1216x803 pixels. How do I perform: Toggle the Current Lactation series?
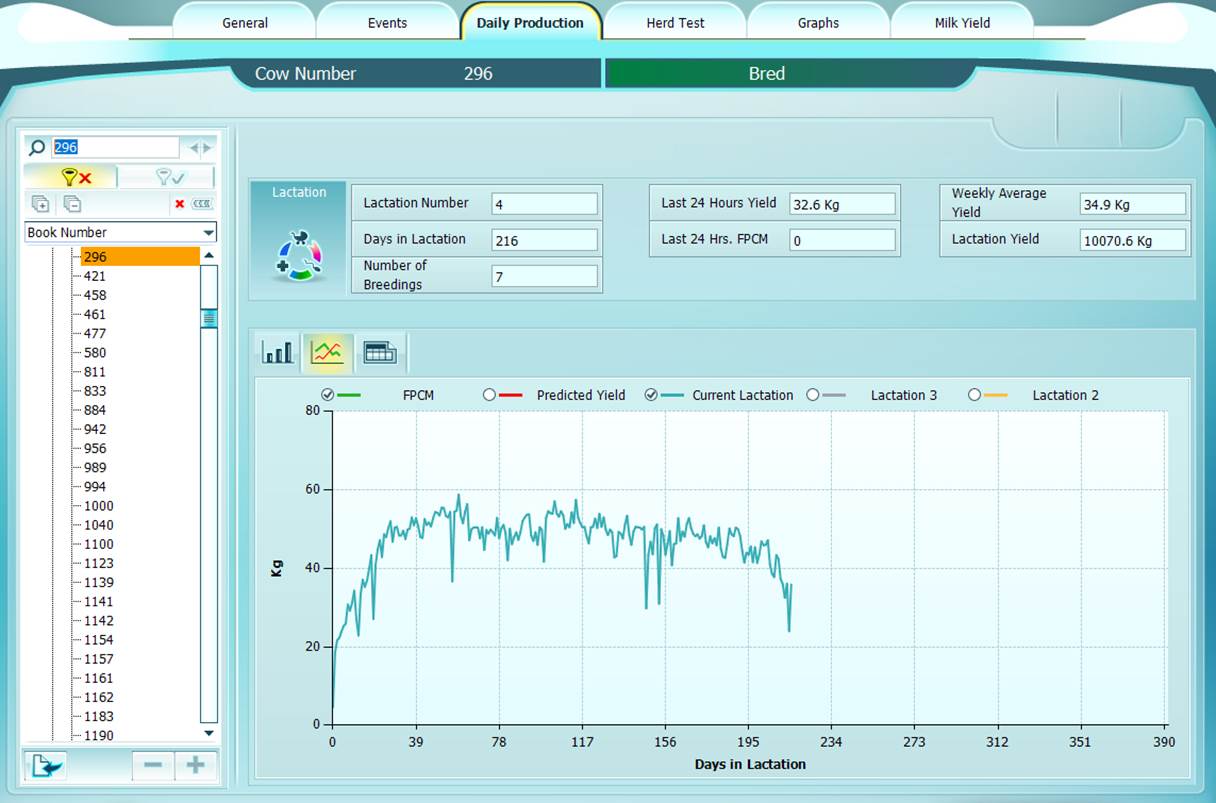652,395
